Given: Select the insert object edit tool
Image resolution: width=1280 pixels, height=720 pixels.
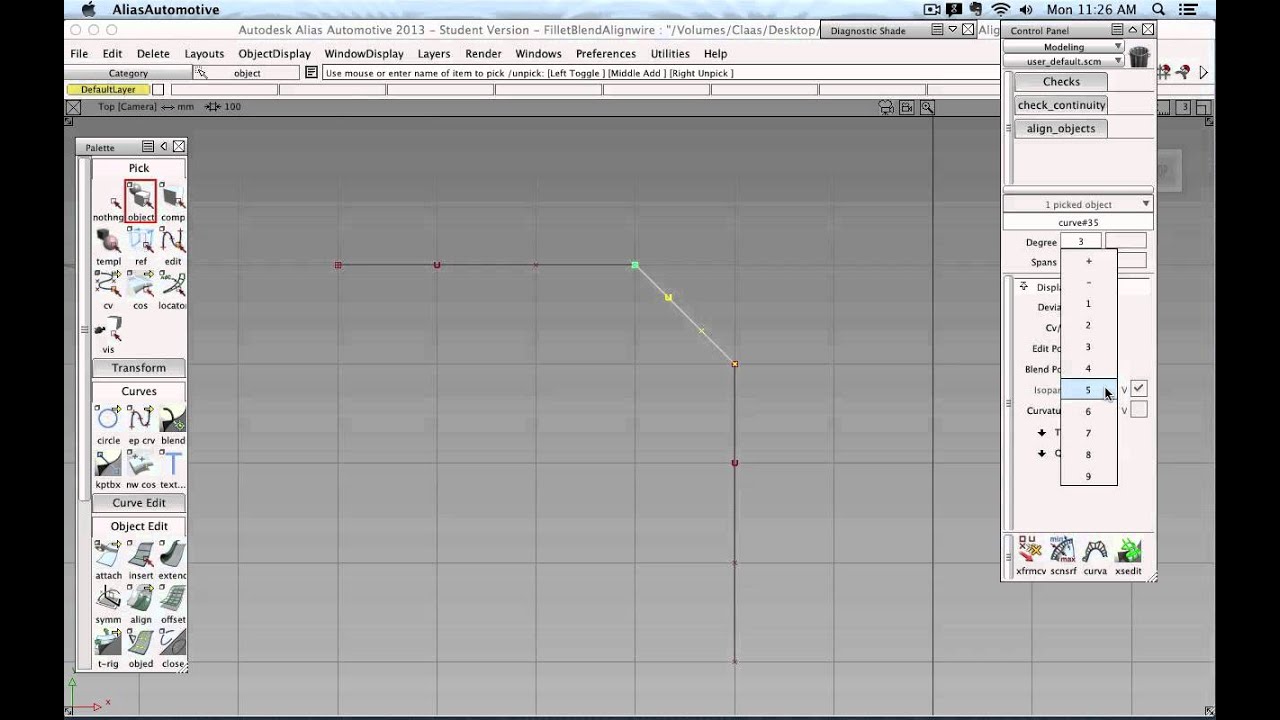Looking at the screenshot, I should [140, 559].
